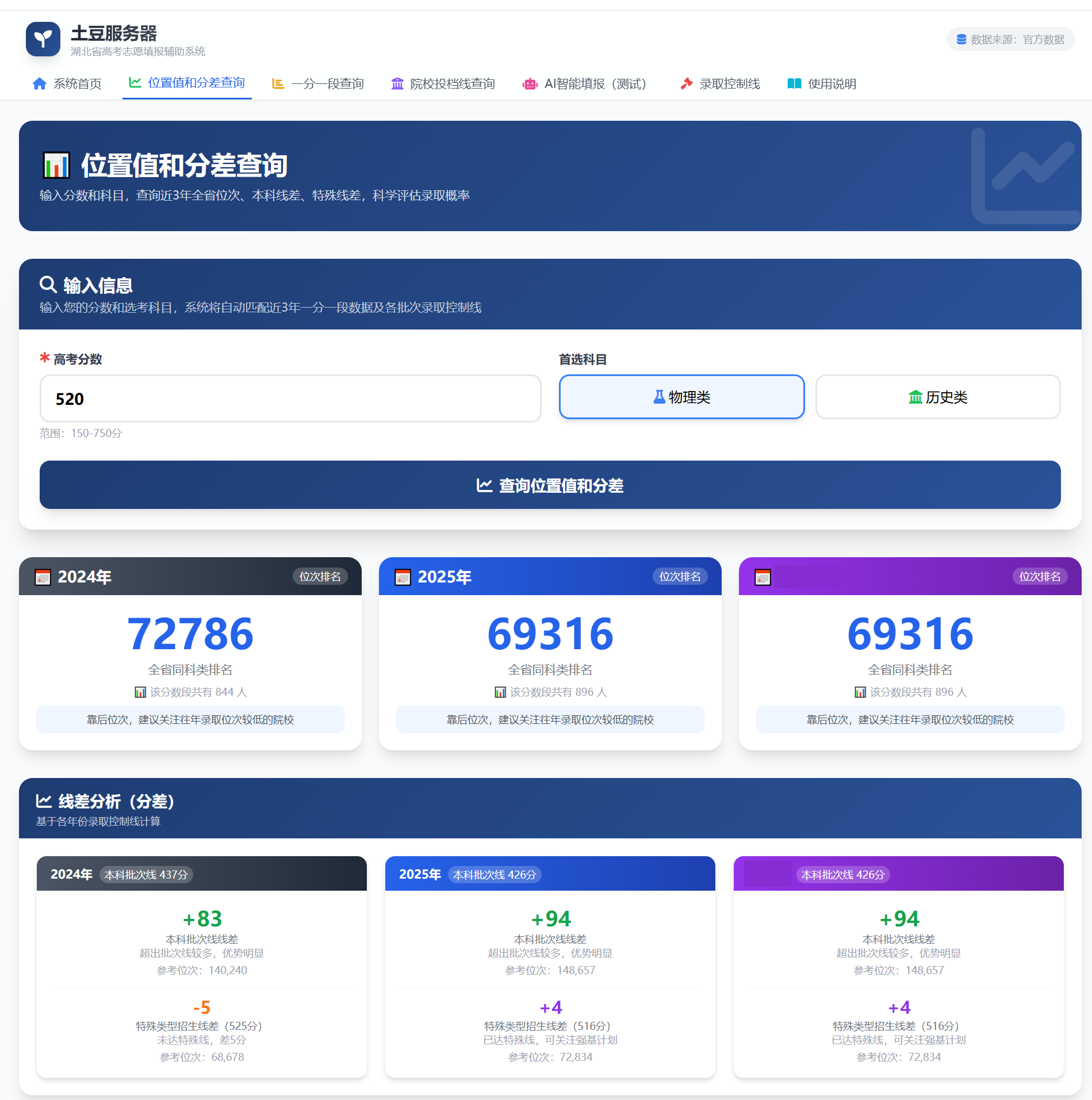Click the 位次排名 badge on 2024年 card
This screenshot has width=1092, height=1100.
coord(320,576)
